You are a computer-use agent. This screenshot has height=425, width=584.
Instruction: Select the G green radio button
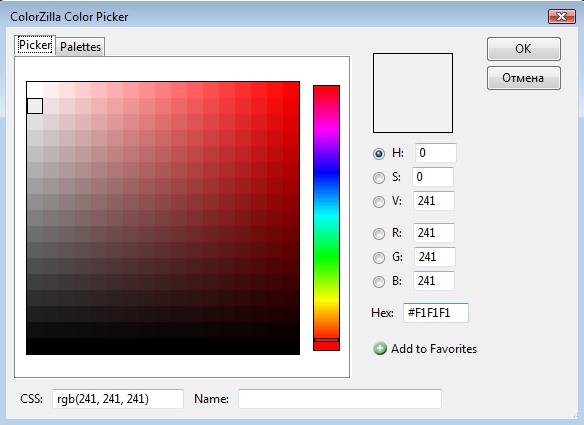coord(379,258)
